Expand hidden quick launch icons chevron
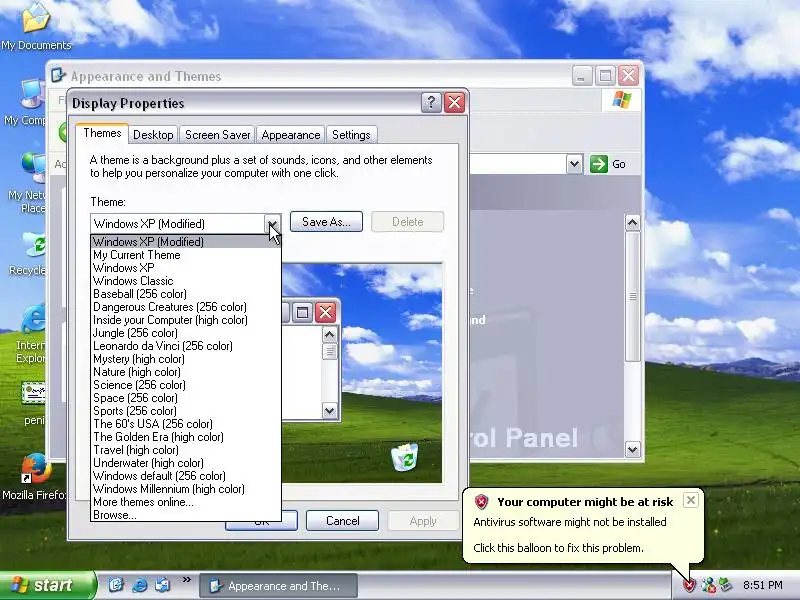 (187, 580)
